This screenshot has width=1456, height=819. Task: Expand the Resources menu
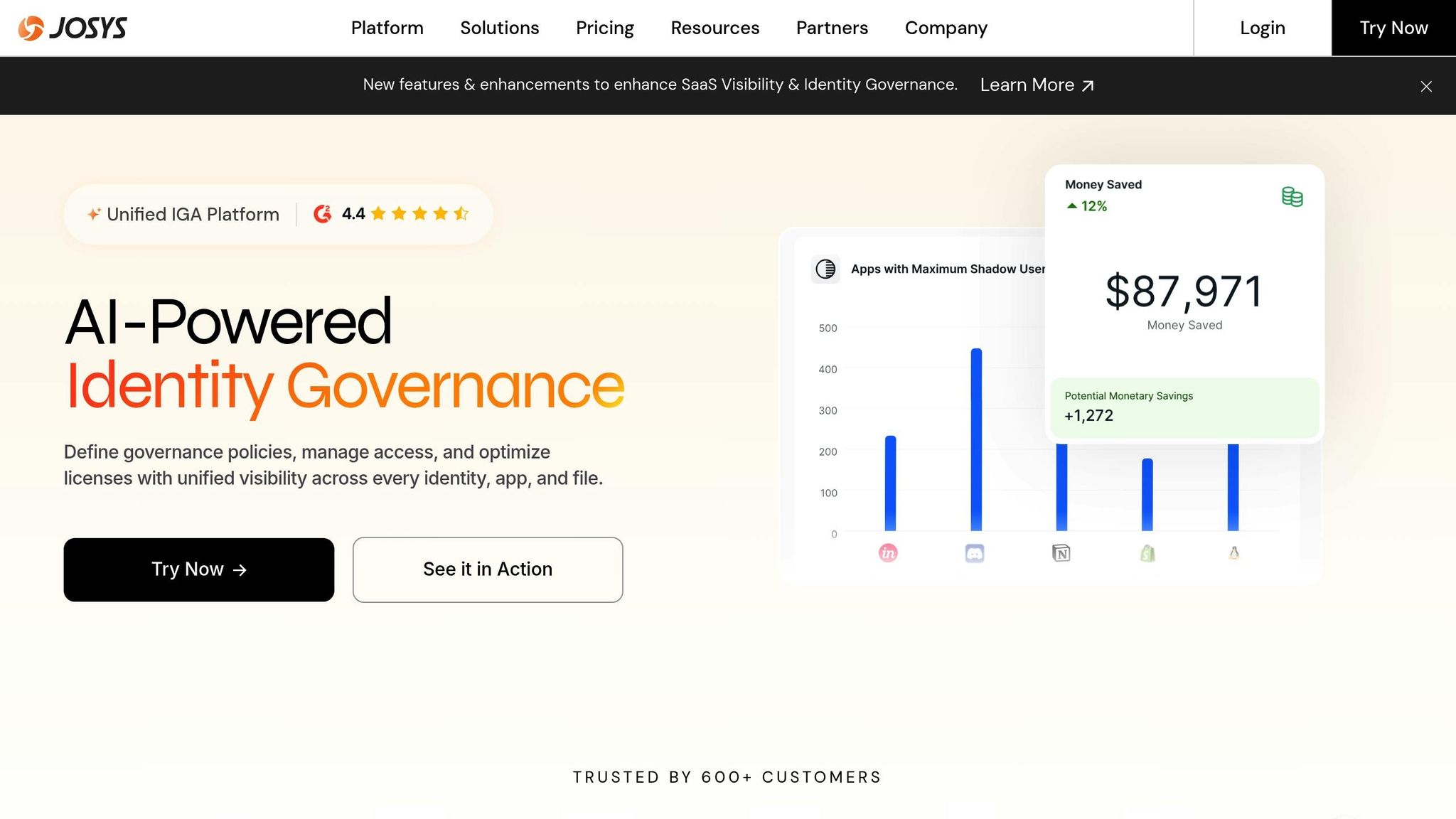(x=714, y=28)
